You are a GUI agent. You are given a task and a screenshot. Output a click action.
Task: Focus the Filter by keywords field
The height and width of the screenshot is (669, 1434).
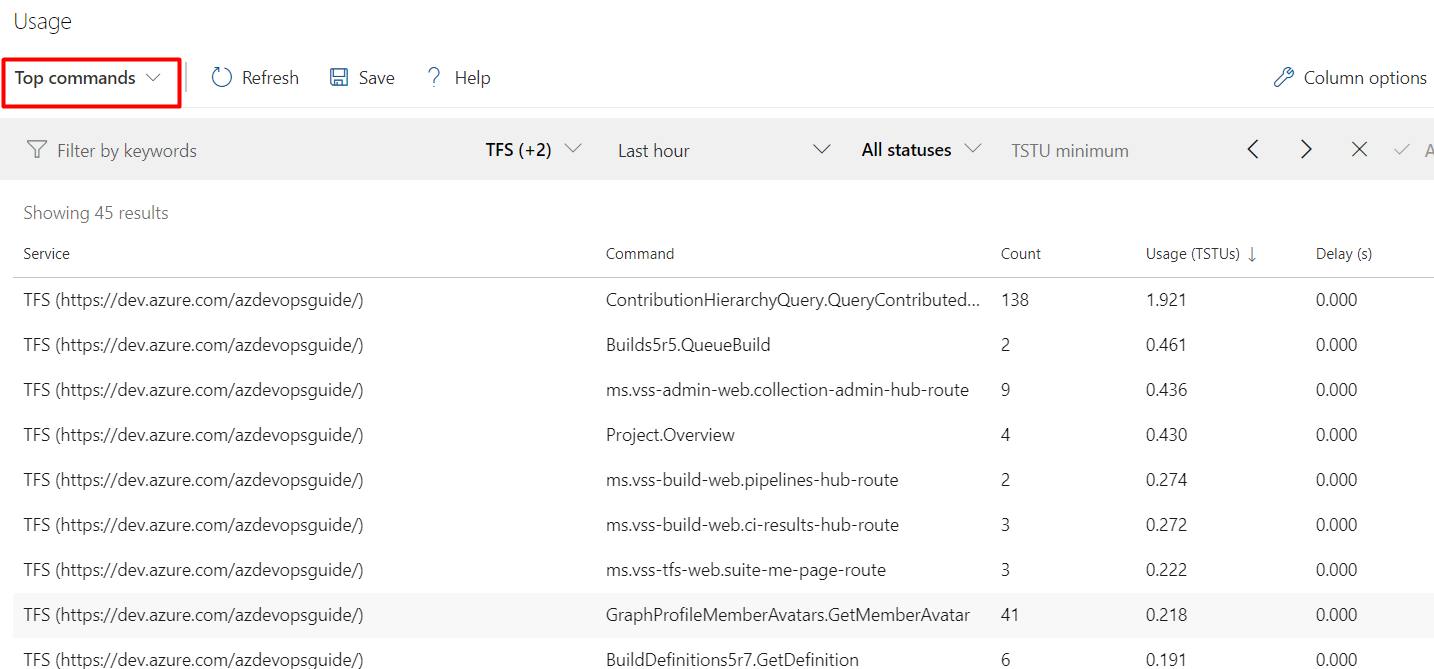click(x=127, y=151)
